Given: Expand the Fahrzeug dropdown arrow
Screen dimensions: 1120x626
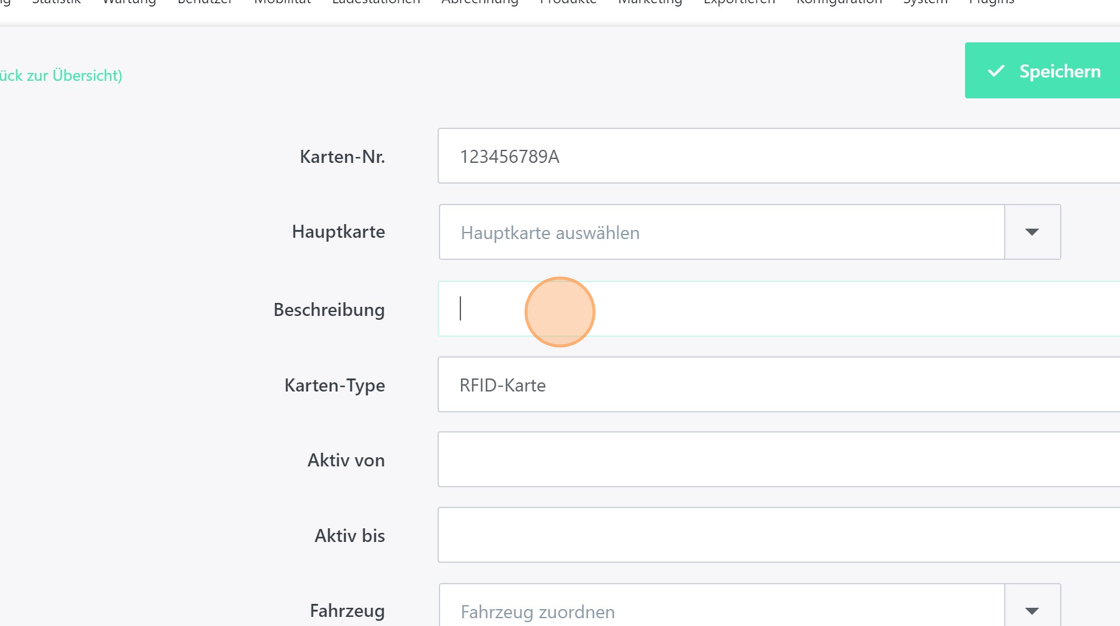Looking at the screenshot, I should 1032,610.
